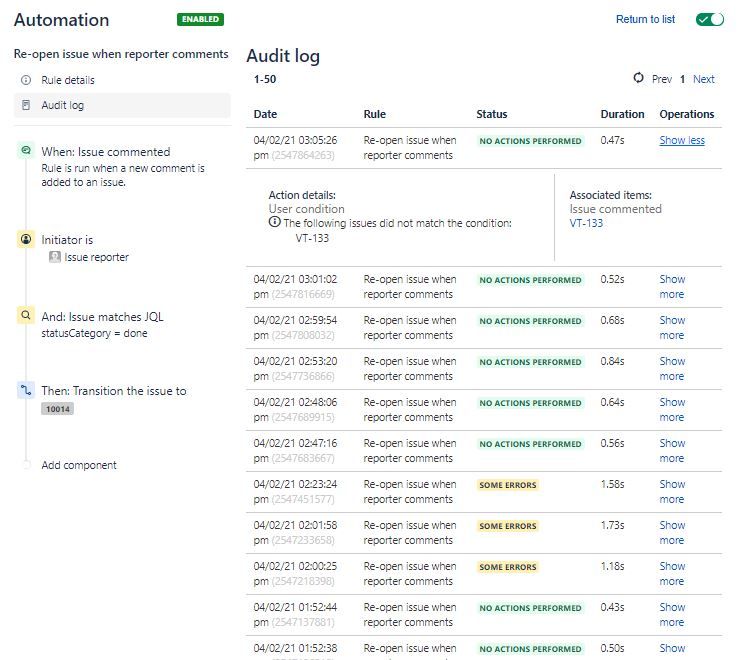
Task: Show more for 02:00:25 pm error entry
Action: tap(672, 574)
